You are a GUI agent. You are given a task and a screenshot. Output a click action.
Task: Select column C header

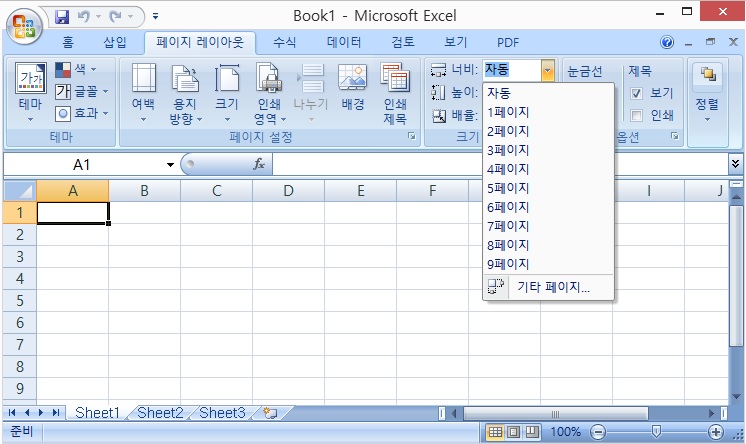tap(216, 191)
